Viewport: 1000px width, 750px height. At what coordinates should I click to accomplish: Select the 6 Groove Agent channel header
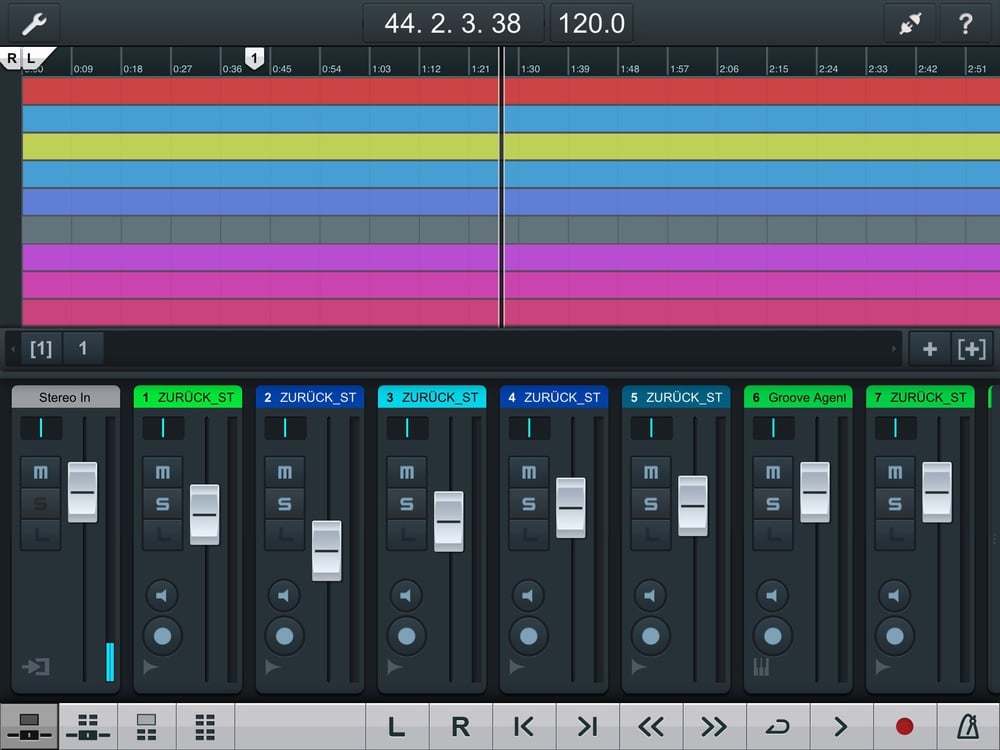(x=798, y=397)
